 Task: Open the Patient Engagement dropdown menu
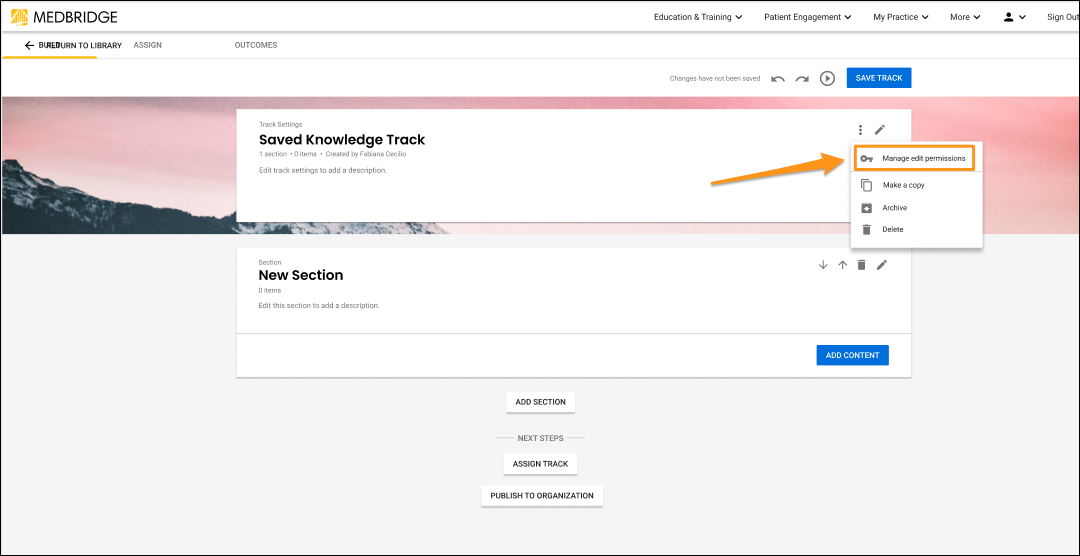pos(807,17)
